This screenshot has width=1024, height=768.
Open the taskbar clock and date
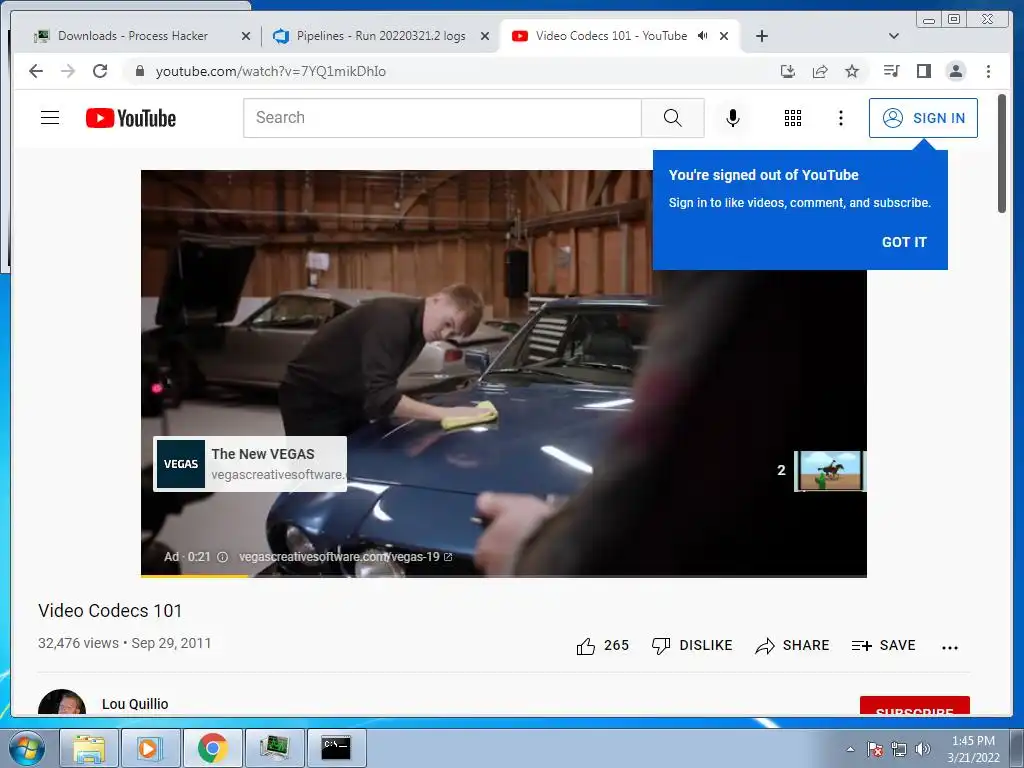click(973, 749)
